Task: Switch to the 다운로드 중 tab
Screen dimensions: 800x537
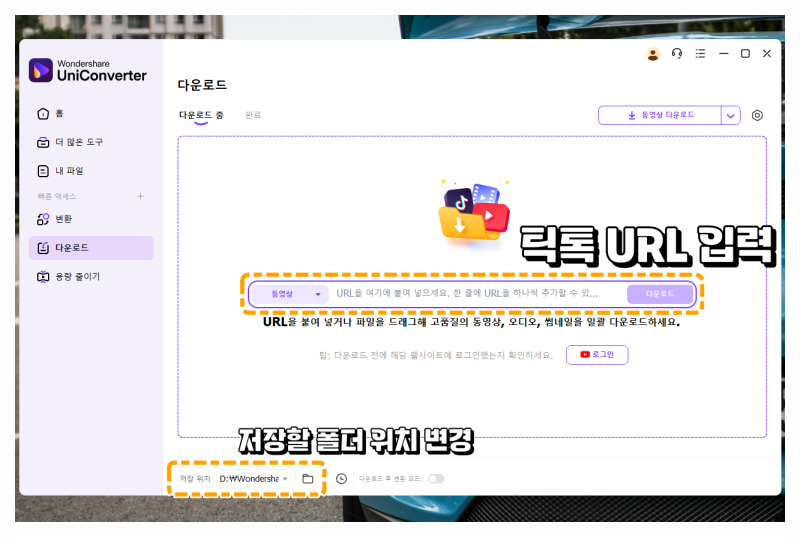Action: coord(201,115)
